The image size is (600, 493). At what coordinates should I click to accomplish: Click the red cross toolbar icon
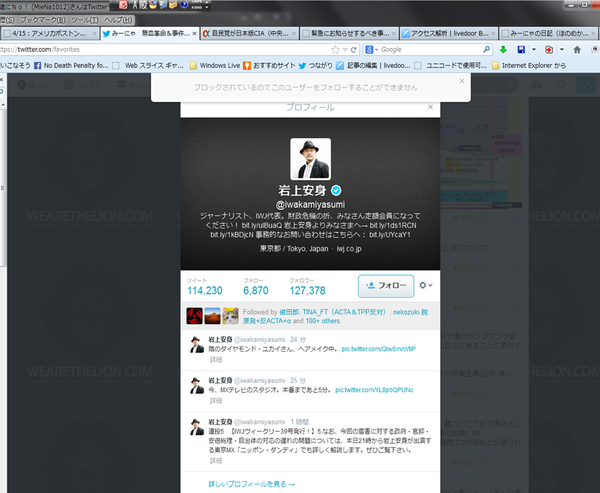click(549, 49)
